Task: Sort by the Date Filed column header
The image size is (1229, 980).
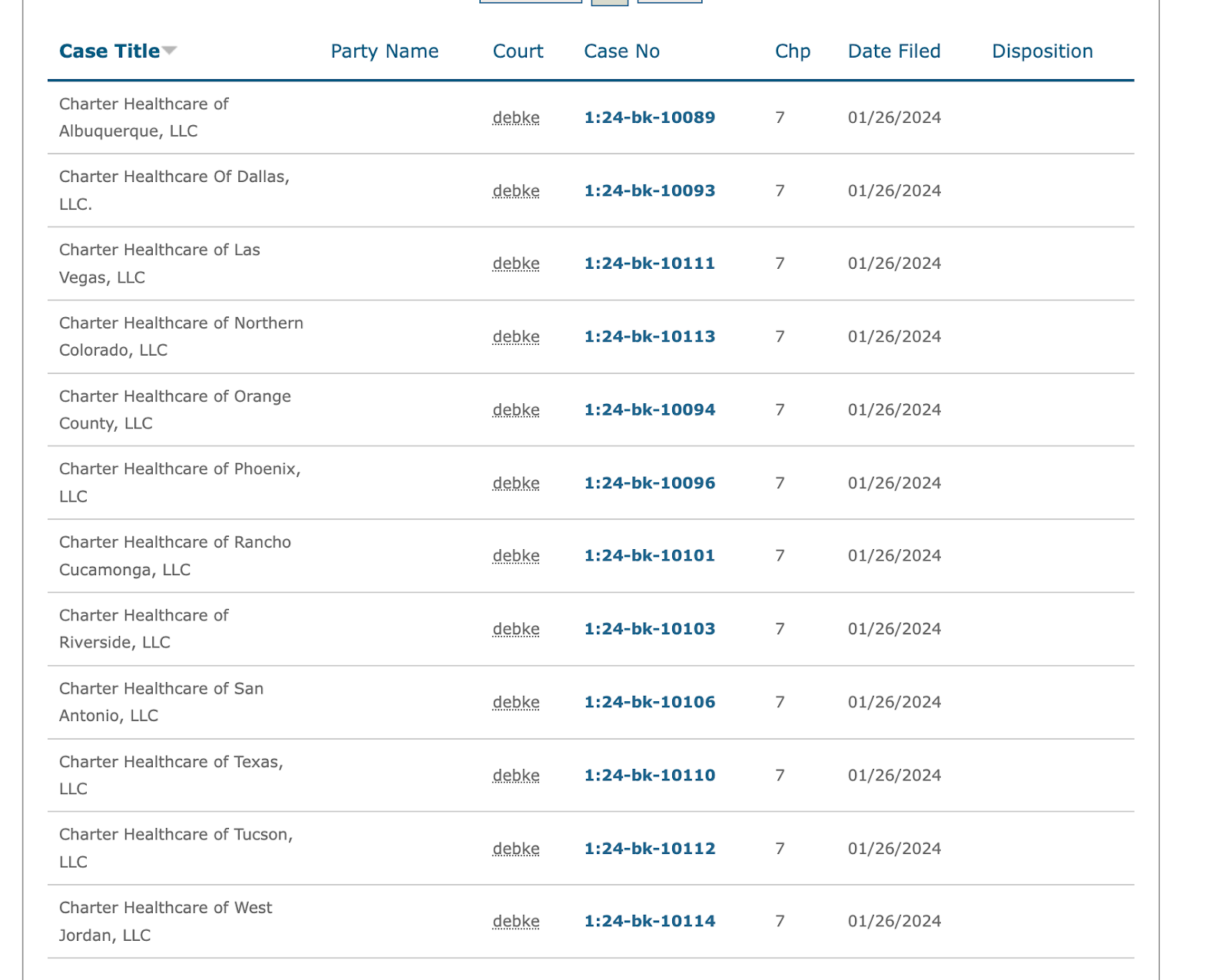Action: pos(895,51)
